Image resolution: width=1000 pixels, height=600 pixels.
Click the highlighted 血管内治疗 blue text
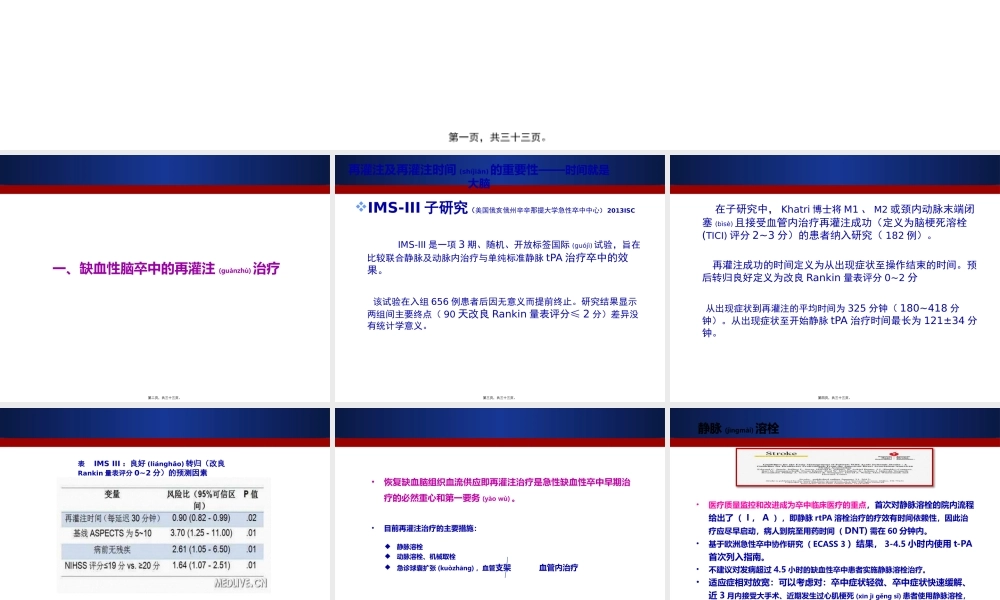559,568
